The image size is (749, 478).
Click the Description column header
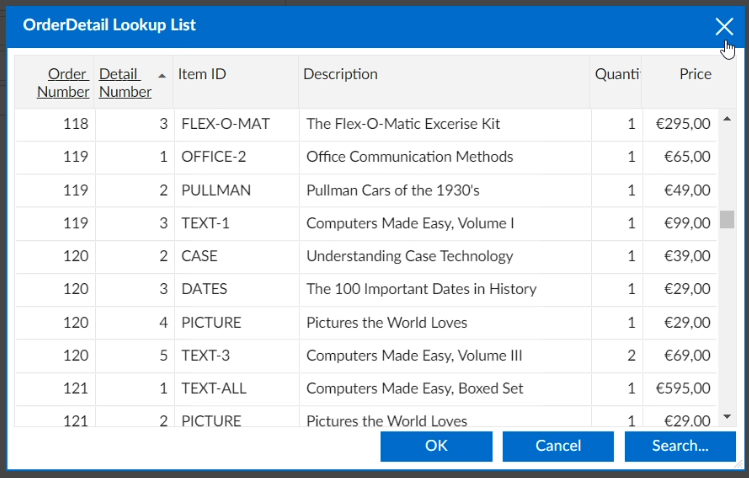pos(340,74)
